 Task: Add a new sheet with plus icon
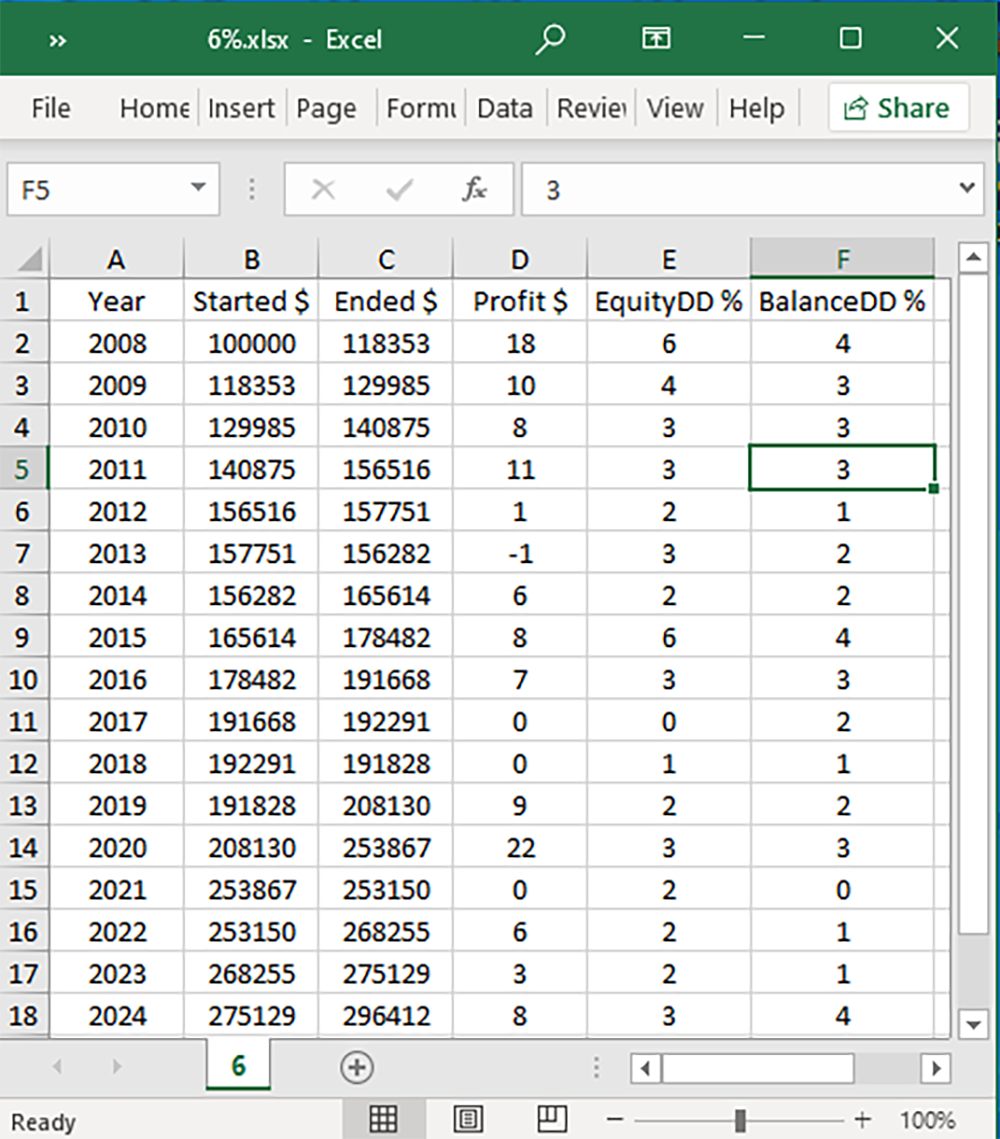point(356,1068)
